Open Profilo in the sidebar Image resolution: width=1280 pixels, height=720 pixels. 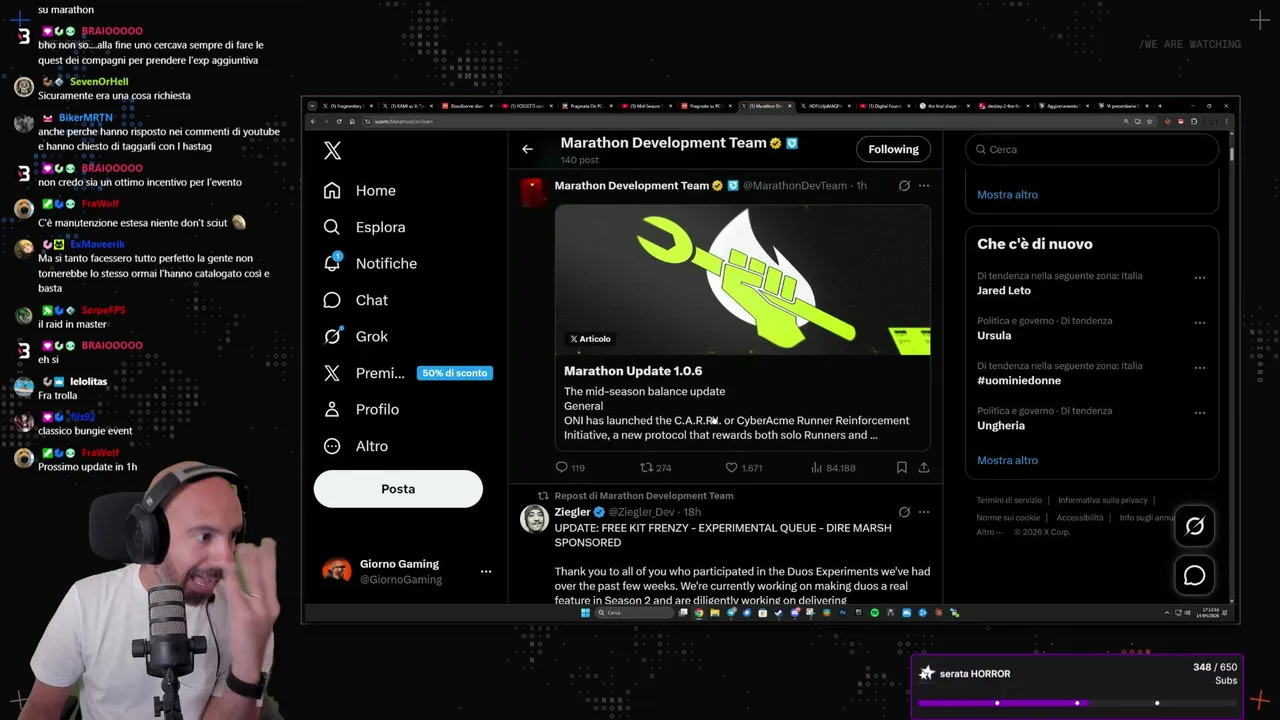pyautogui.click(x=361, y=409)
